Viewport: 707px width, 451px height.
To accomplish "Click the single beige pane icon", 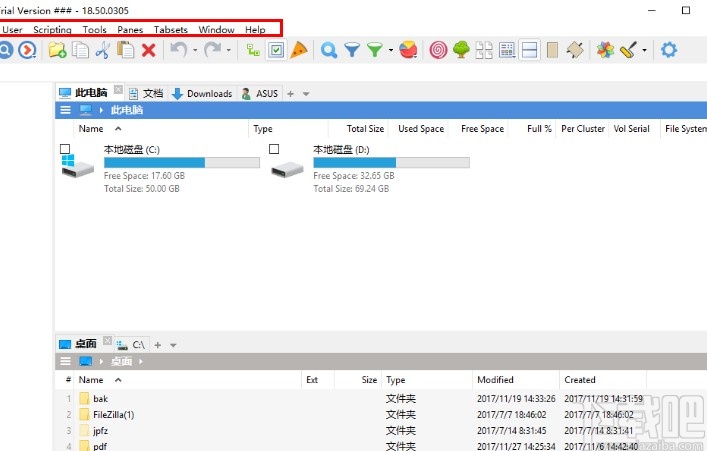I will click(x=552, y=50).
